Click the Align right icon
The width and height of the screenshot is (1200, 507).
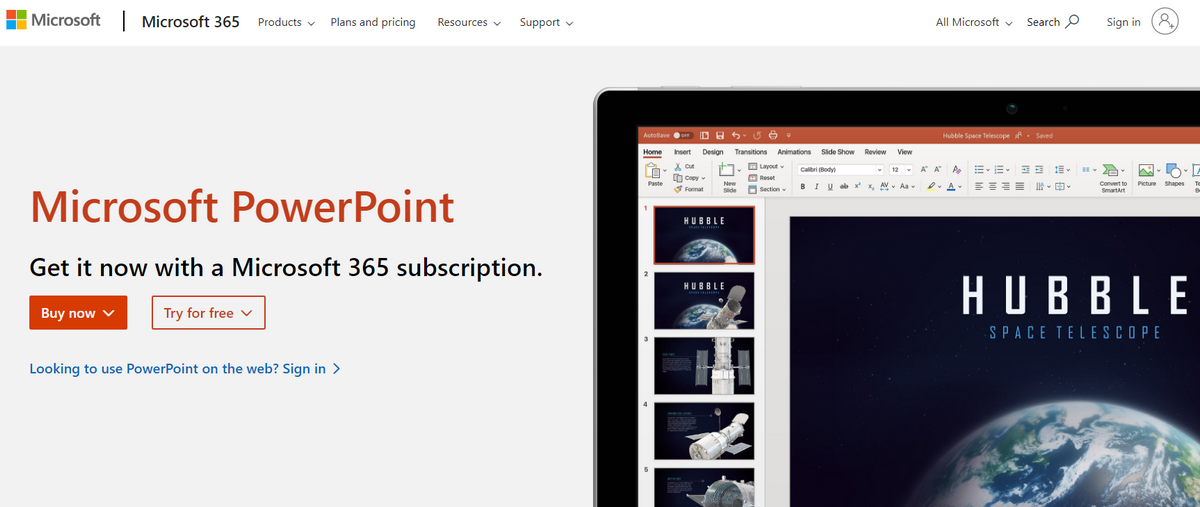tap(1006, 186)
